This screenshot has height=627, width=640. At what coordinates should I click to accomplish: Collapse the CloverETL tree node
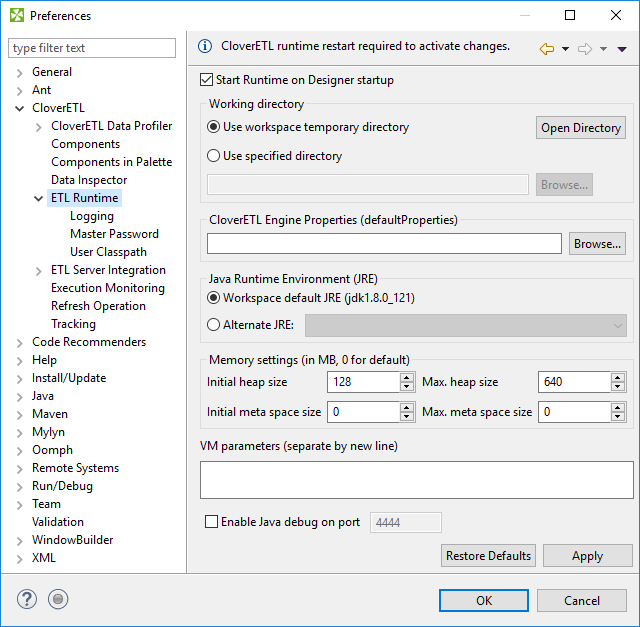[19, 108]
